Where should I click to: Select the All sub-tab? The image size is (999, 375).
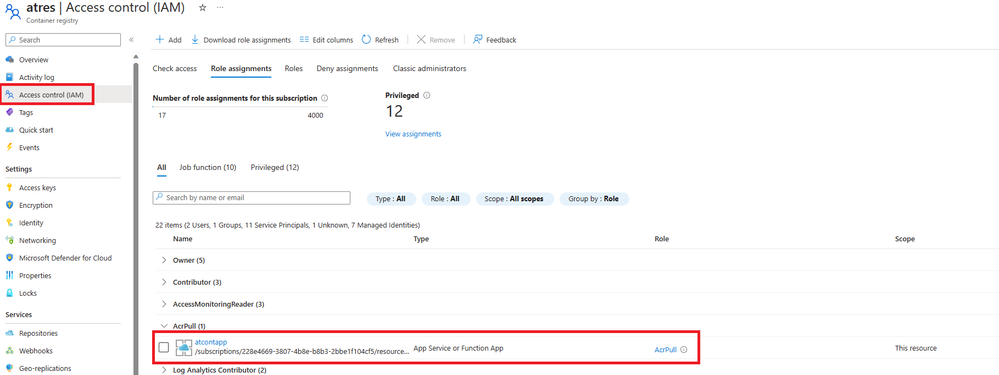point(161,167)
